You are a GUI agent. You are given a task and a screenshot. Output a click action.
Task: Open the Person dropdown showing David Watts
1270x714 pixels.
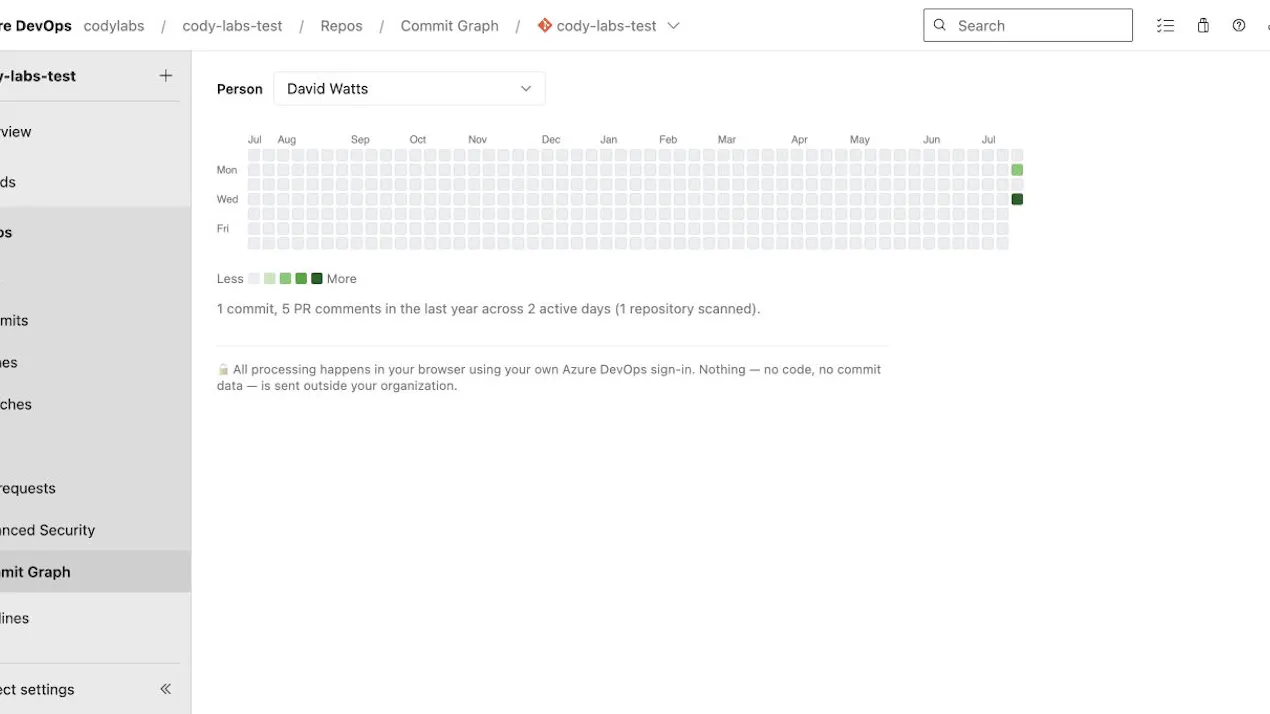(x=409, y=89)
